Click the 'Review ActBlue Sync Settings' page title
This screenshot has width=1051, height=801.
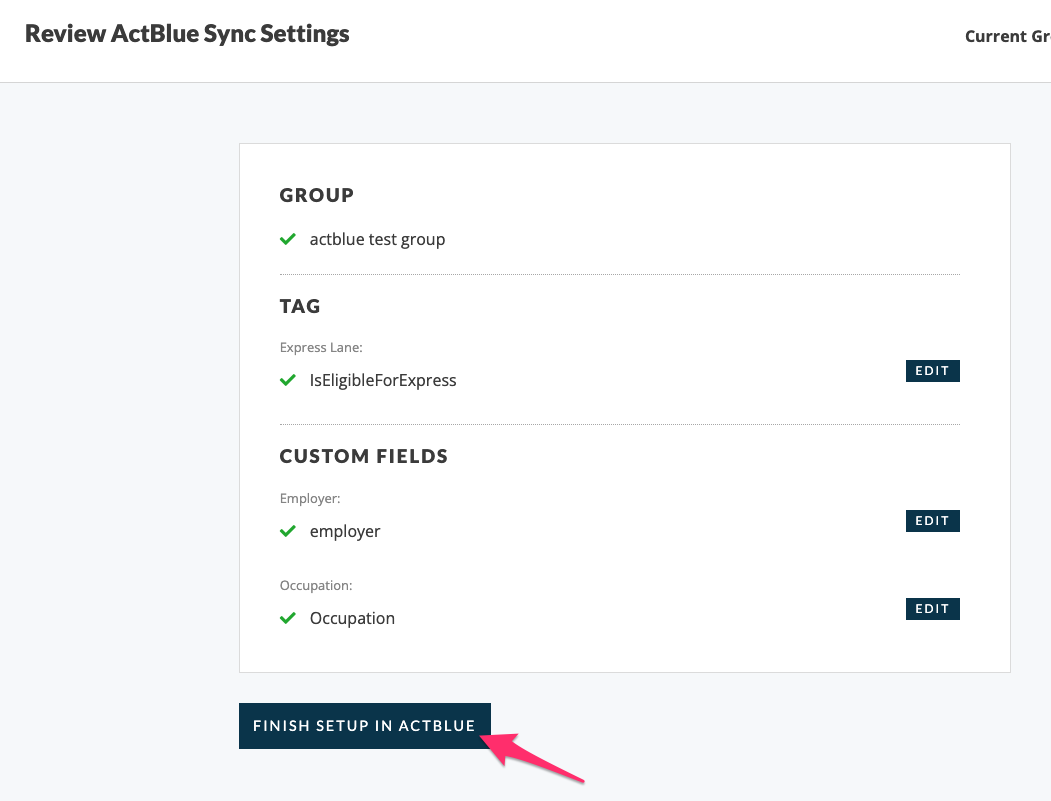(187, 34)
